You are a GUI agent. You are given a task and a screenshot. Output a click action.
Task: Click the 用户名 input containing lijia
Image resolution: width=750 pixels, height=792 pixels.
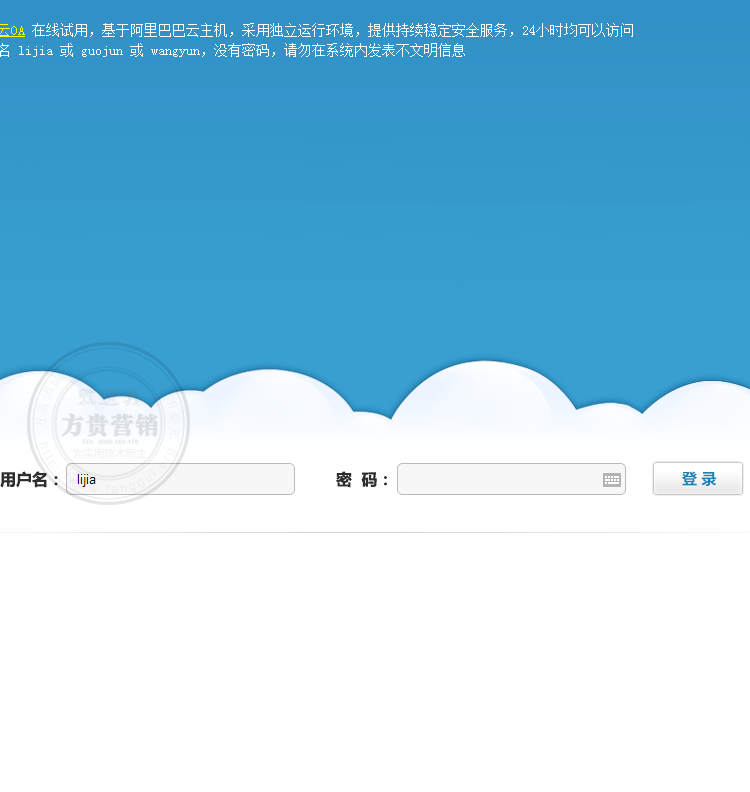click(x=180, y=479)
